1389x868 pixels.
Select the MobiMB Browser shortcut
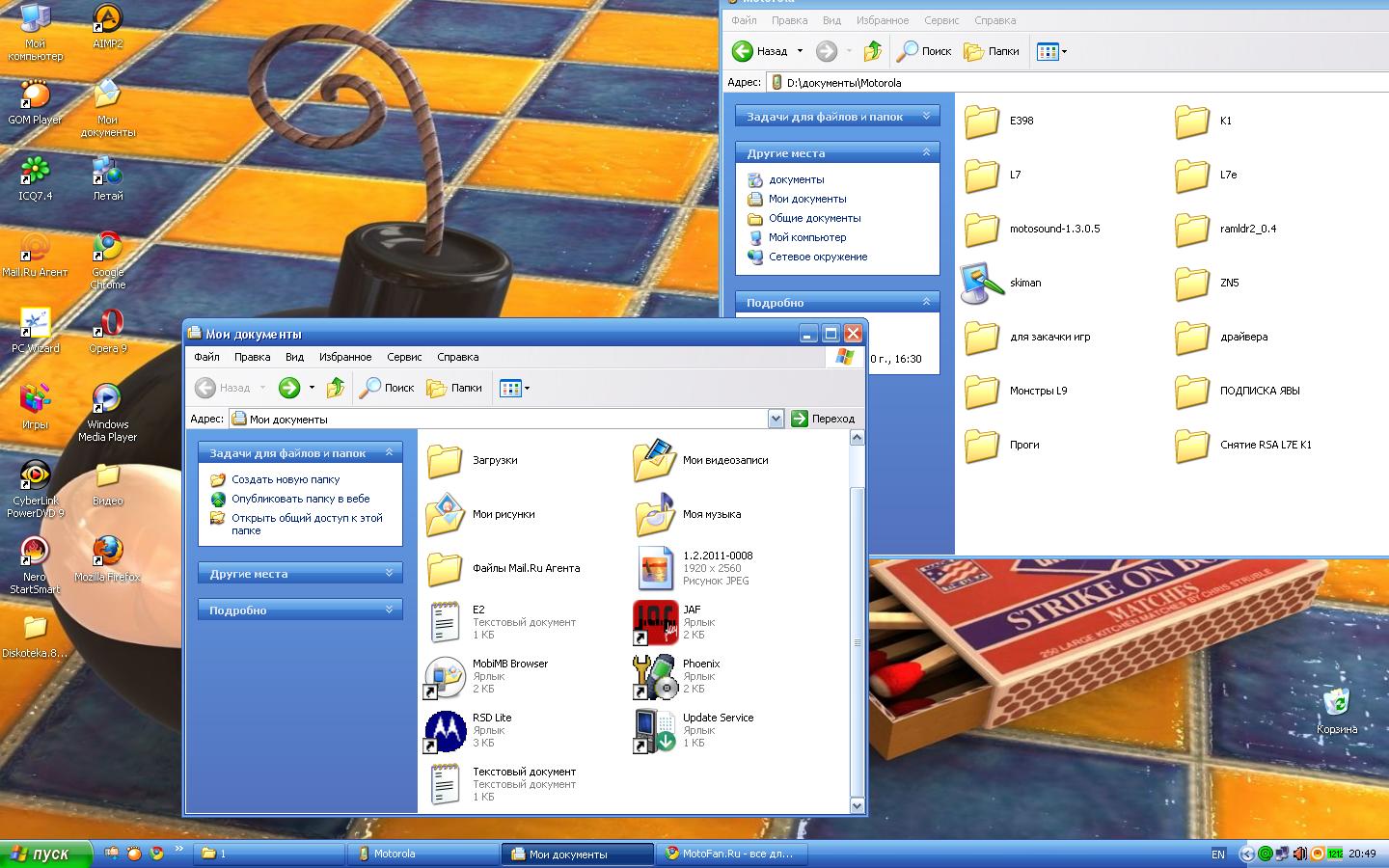[x=445, y=676]
